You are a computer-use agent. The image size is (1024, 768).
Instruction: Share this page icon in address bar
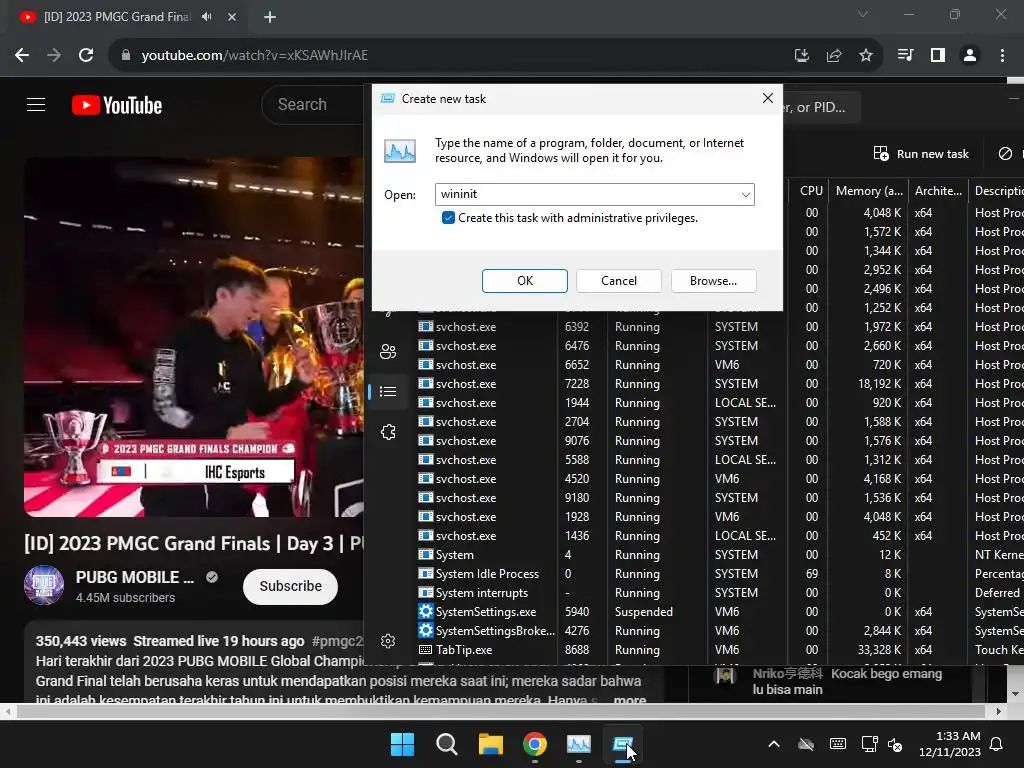(834, 56)
